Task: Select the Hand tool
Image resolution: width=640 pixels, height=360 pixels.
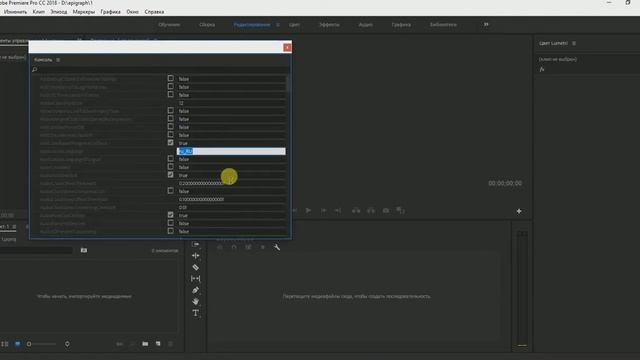Action: tap(196, 301)
